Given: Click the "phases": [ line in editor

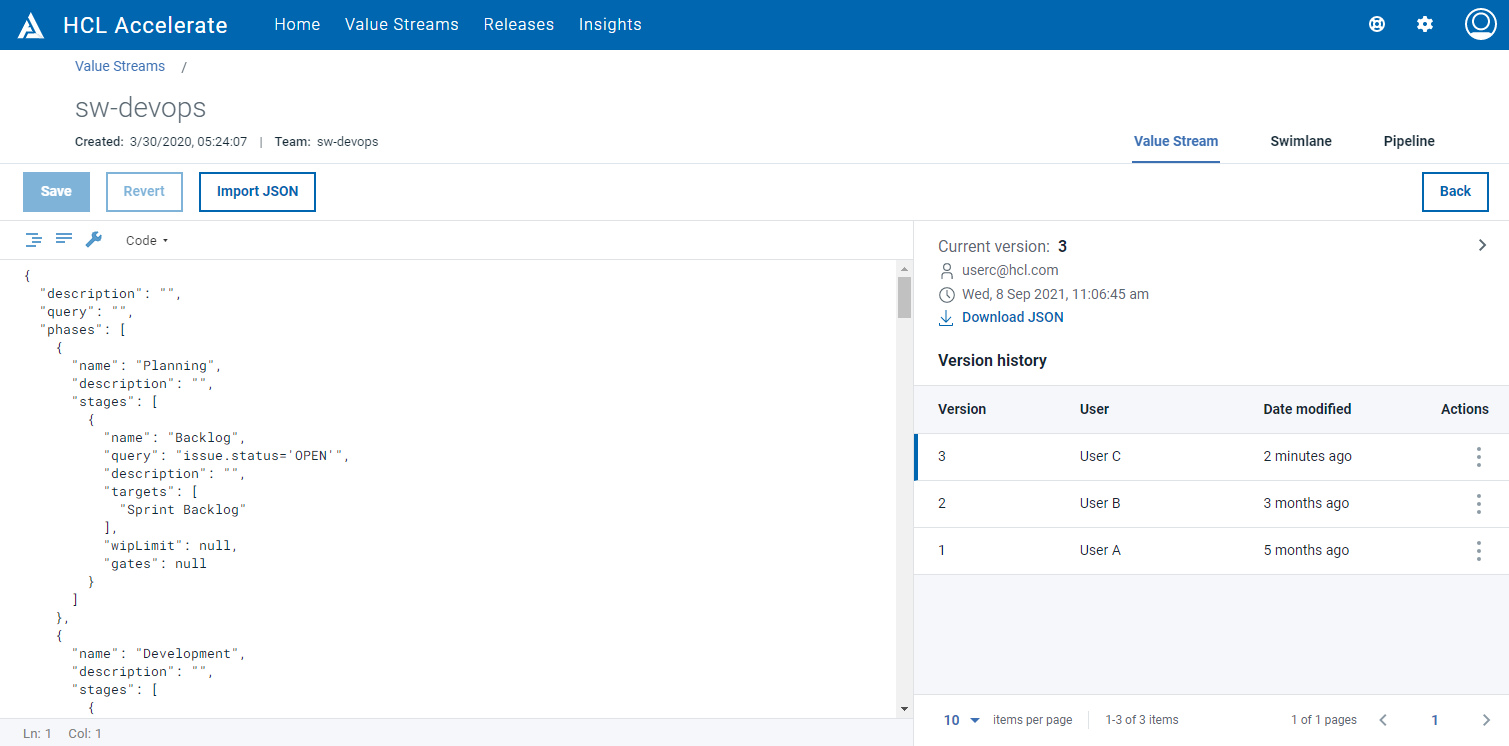Looking at the screenshot, I should click(81, 330).
